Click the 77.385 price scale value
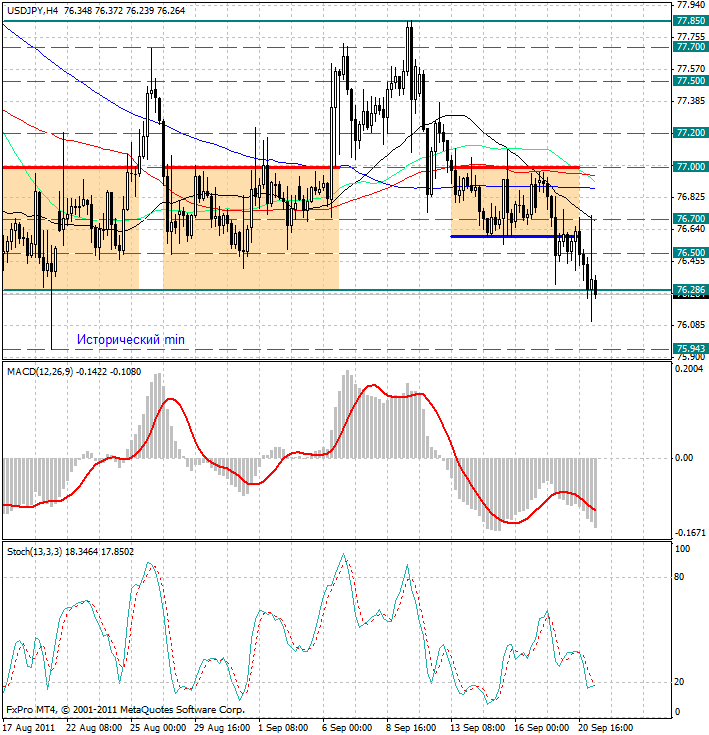This screenshot has width=709, height=735. click(x=691, y=101)
